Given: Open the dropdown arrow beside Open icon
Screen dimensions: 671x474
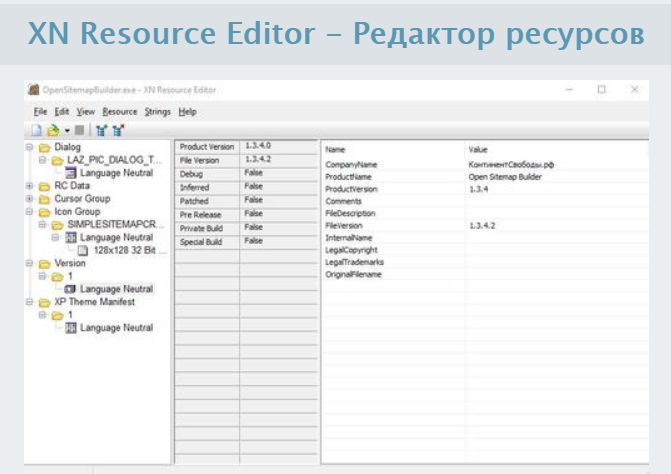Looking at the screenshot, I should (x=65, y=131).
